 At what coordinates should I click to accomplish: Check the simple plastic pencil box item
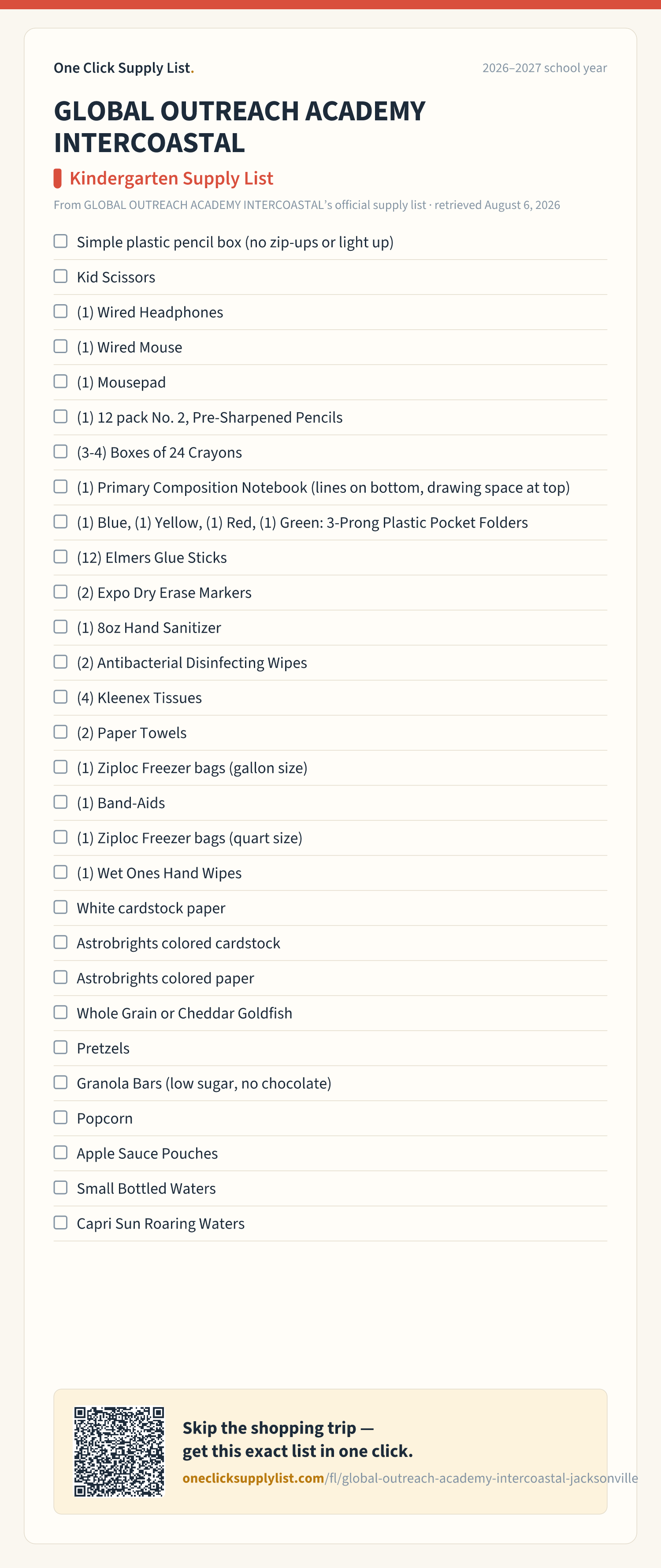click(60, 241)
